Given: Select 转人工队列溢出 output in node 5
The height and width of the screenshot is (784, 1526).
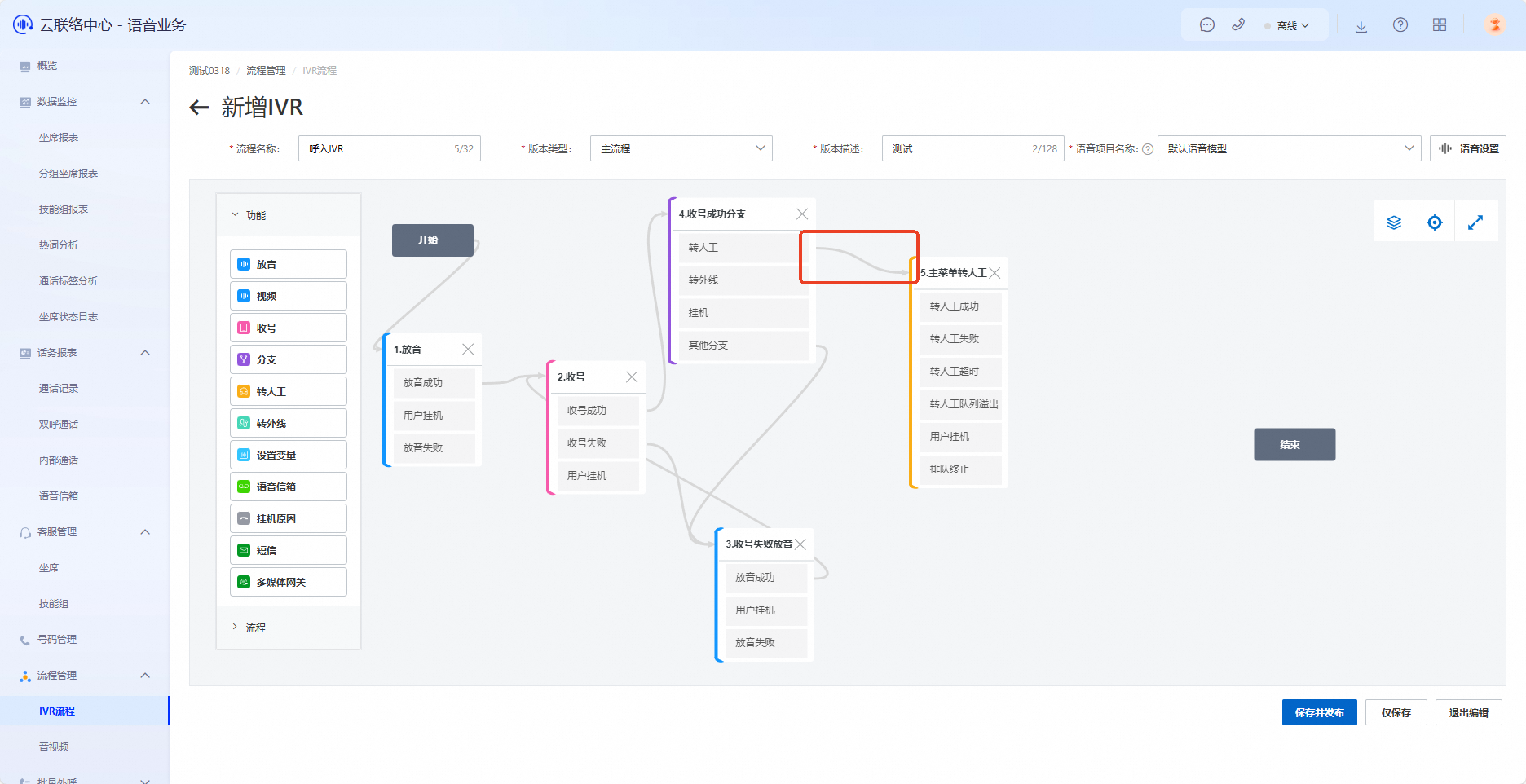Looking at the screenshot, I should point(962,404).
